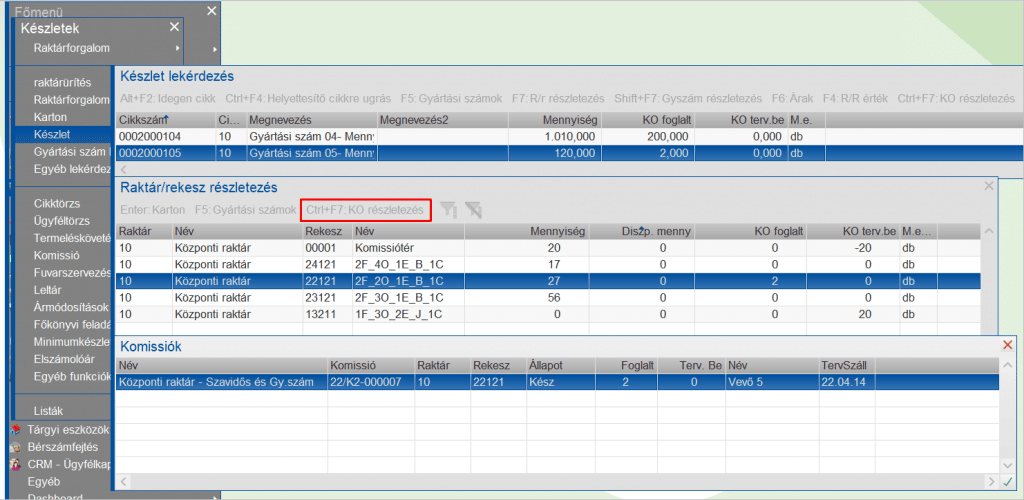
Task: Click Ctrl+F7: KO részletezés in Raktár/rekesz toolbar
Action: click(x=365, y=210)
